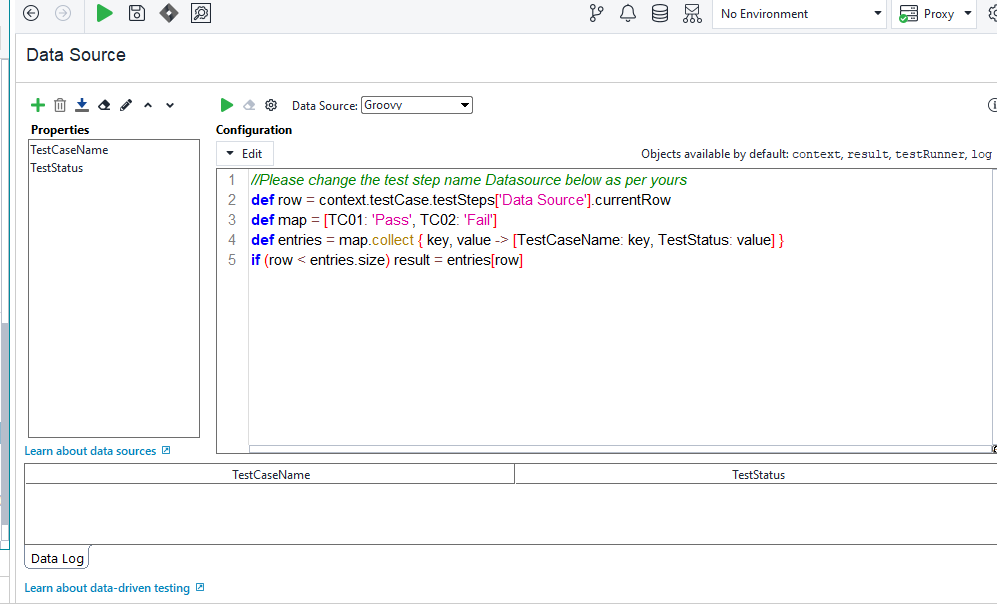997x605 pixels.
Task: Open Learn about data-driven testing link
Action: point(107,588)
